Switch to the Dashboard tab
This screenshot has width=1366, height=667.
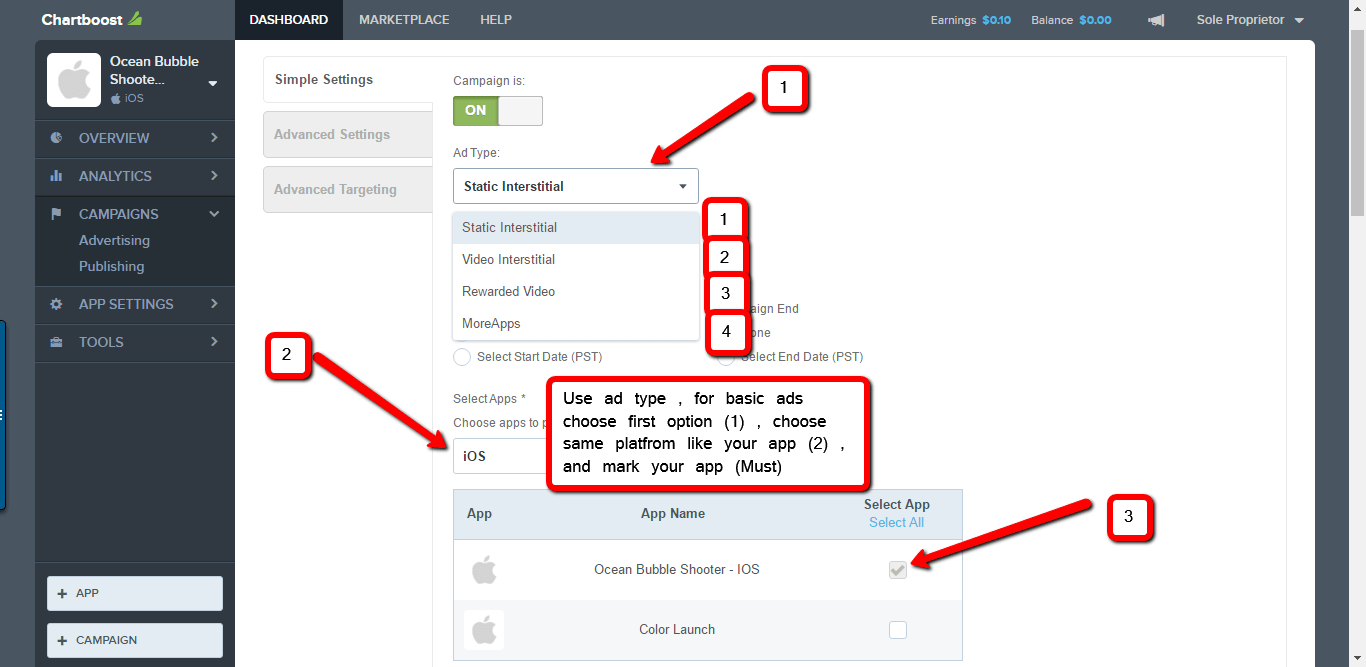click(289, 20)
